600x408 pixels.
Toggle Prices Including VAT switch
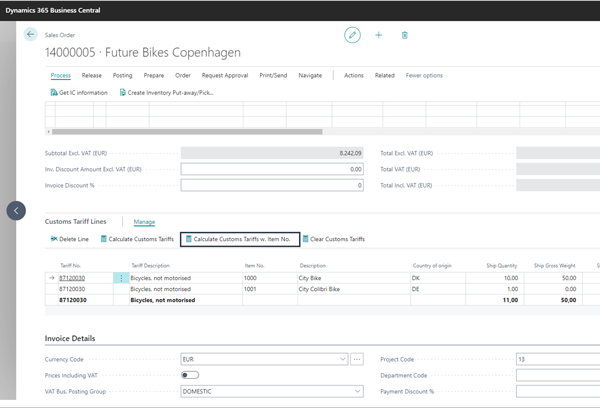point(190,375)
